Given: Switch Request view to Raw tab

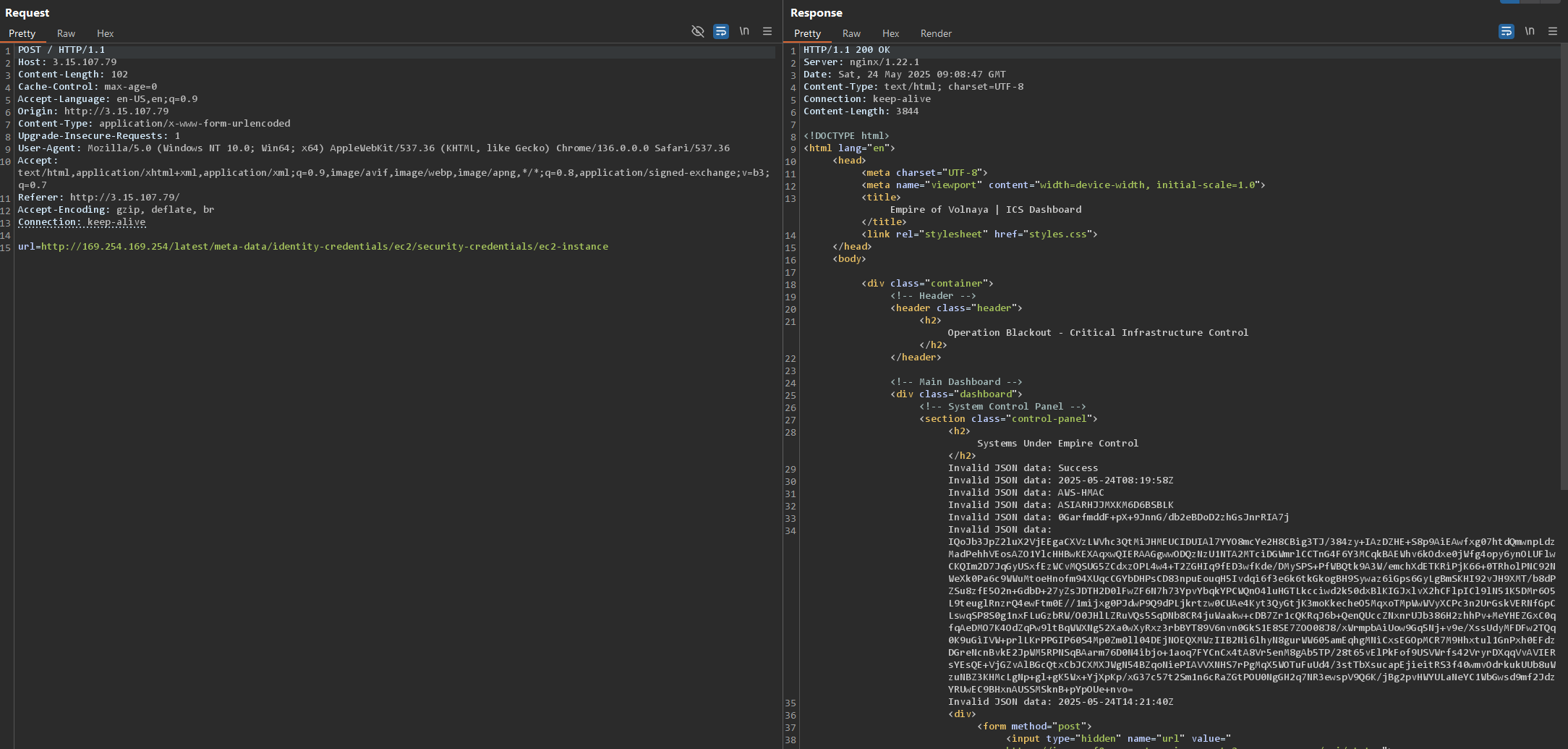Looking at the screenshot, I should click(66, 33).
